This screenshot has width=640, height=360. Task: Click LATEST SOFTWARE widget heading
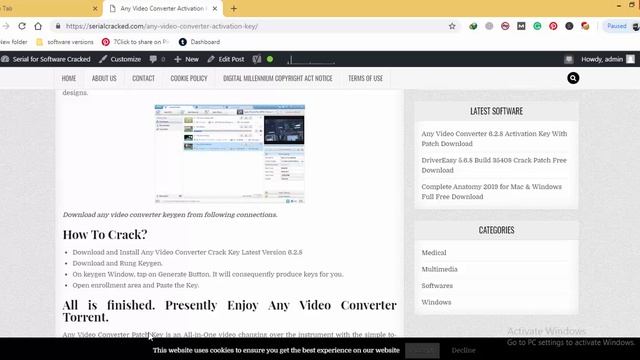(x=496, y=111)
